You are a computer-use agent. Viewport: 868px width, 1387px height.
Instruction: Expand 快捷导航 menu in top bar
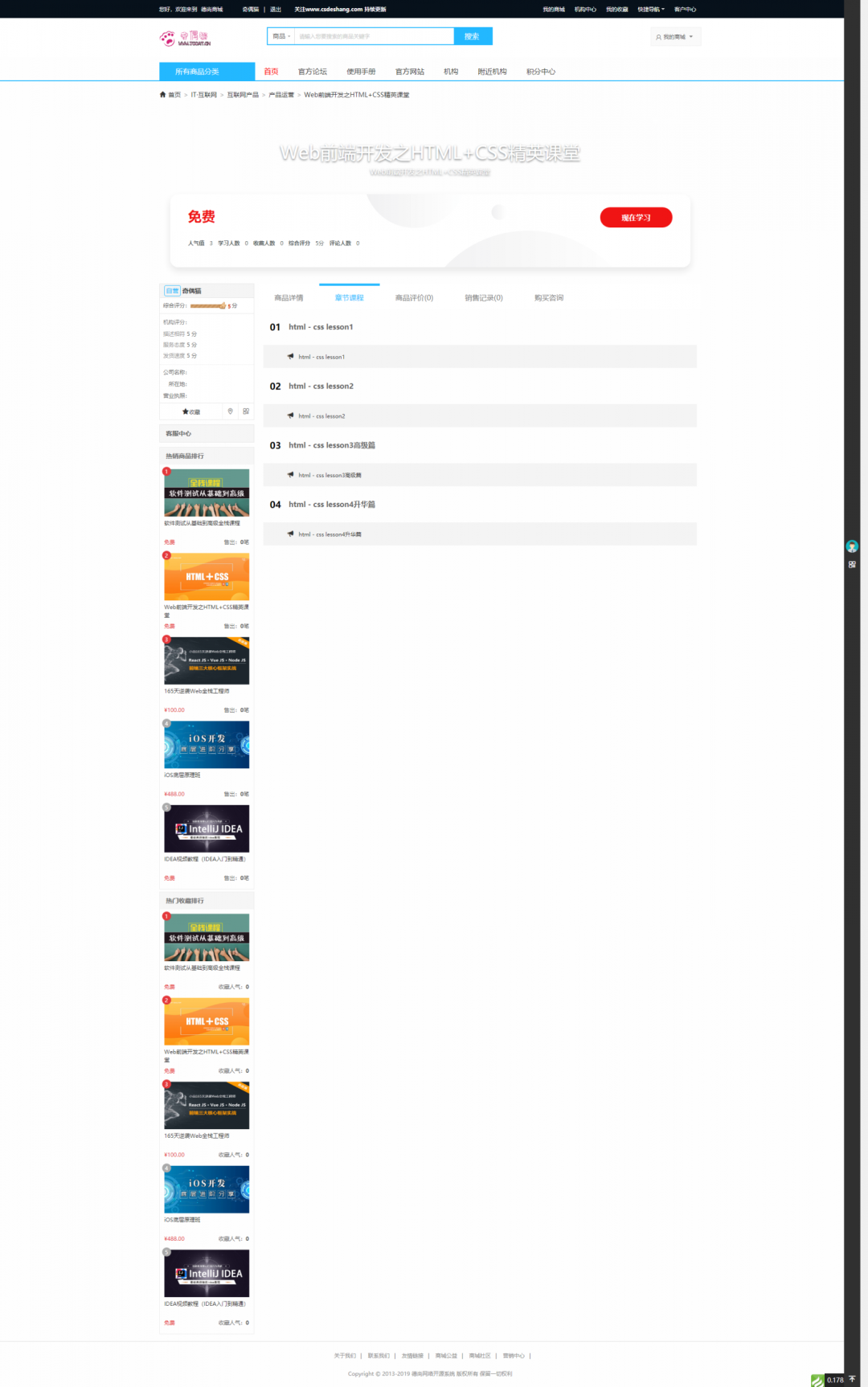tap(651, 10)
